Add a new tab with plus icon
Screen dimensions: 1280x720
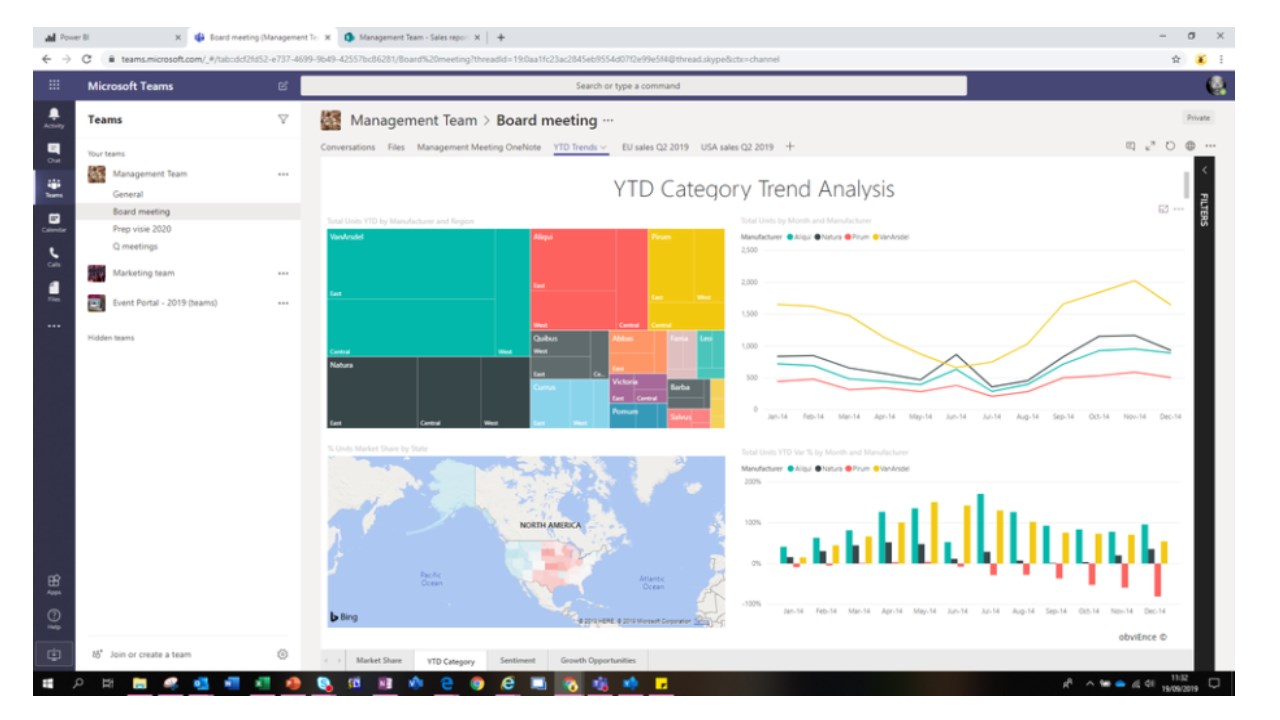coord(790,147)
